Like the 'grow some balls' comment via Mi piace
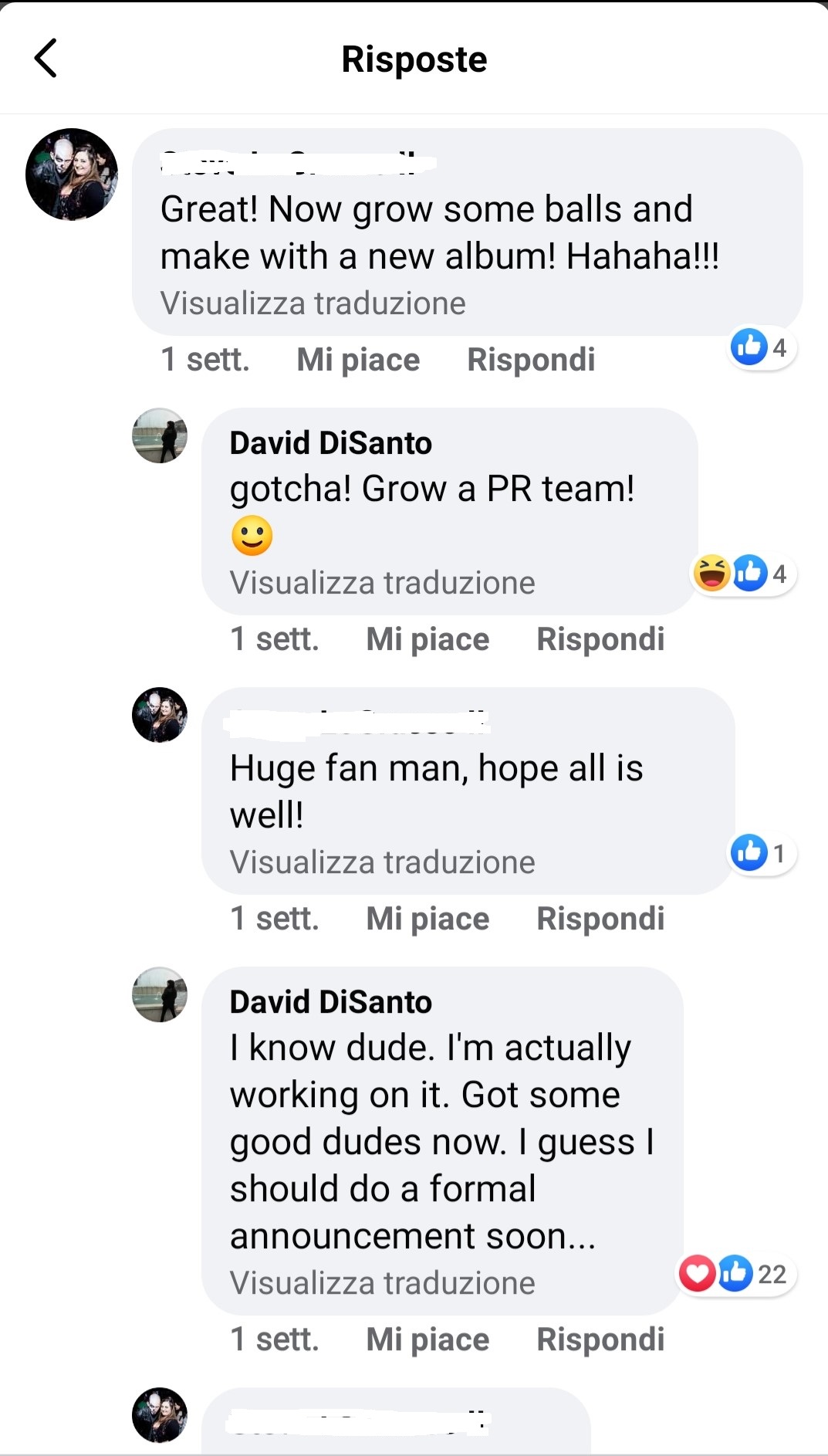 click(358, 360)
